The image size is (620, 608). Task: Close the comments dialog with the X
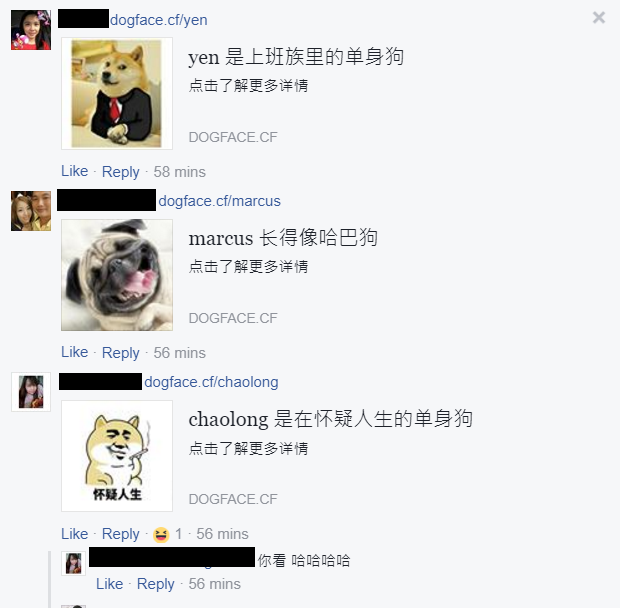(599, 17)
